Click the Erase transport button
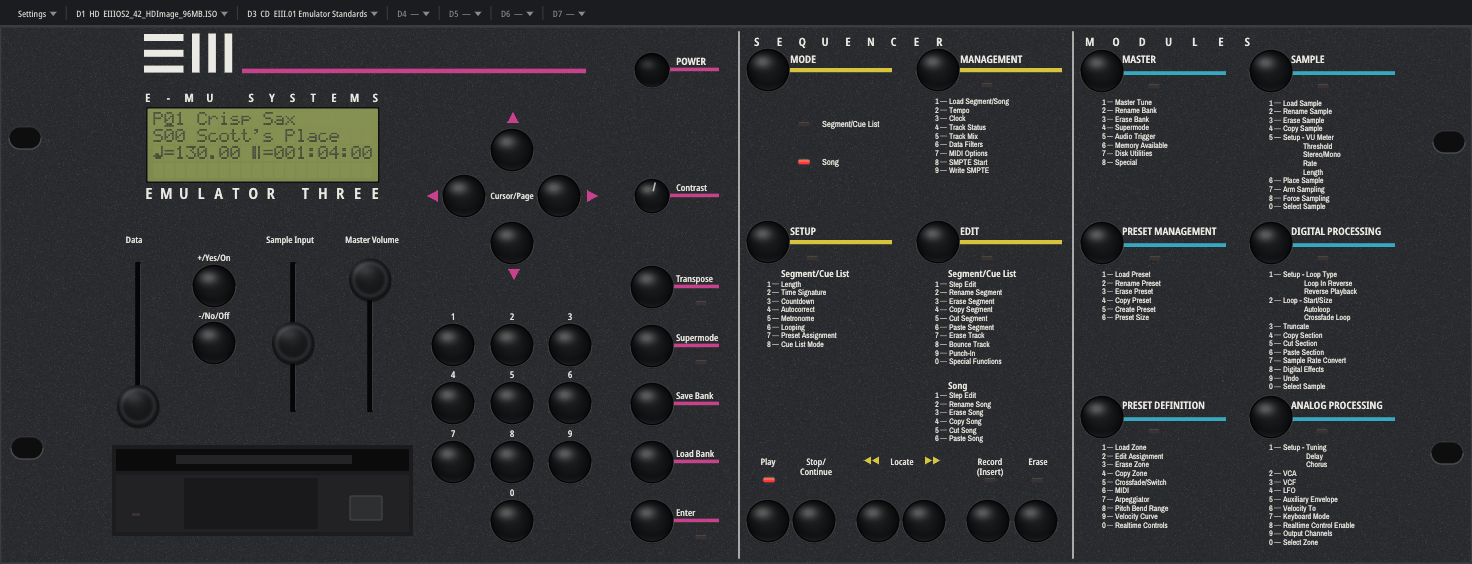This screenshot has width=1472, height=564. point(1036,521)
